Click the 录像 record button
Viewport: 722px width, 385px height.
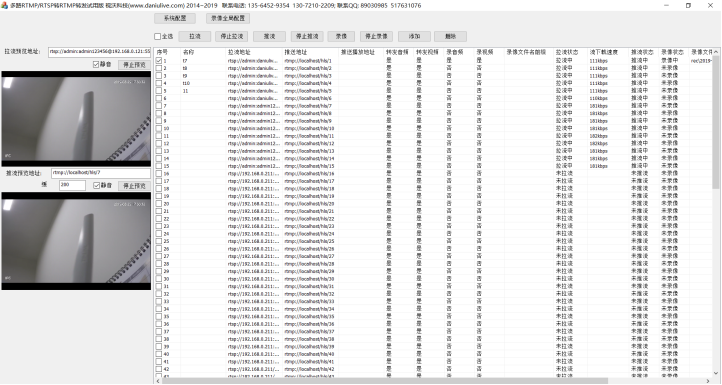tap(341, 36)
